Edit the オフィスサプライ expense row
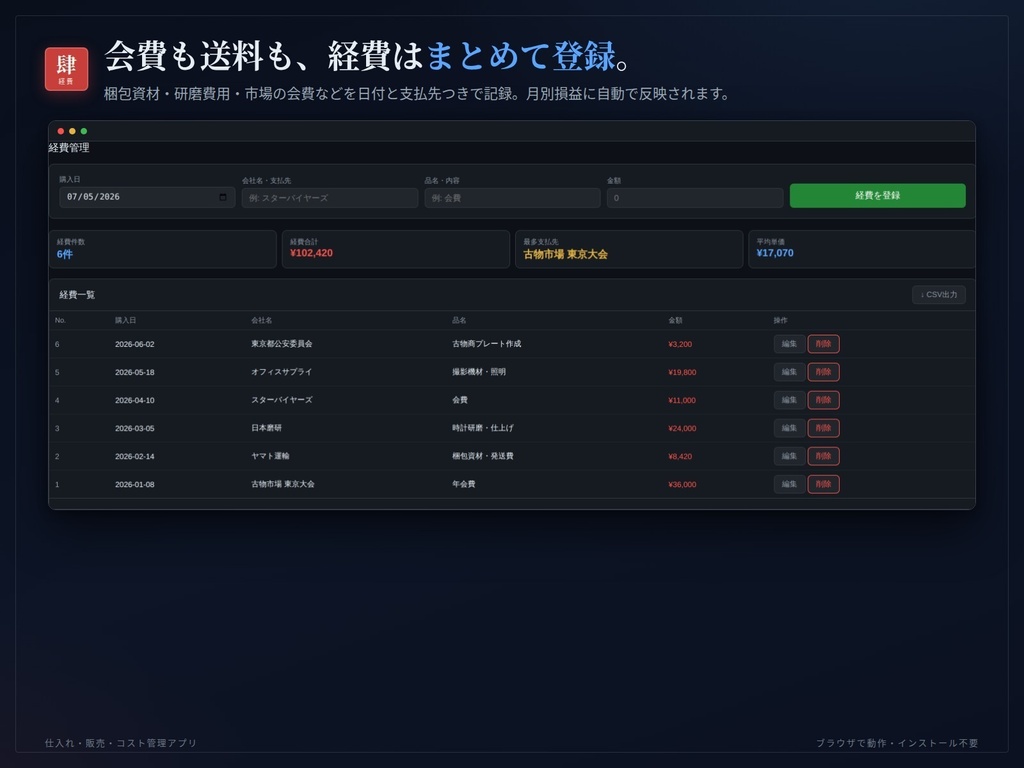 point(789,372)
